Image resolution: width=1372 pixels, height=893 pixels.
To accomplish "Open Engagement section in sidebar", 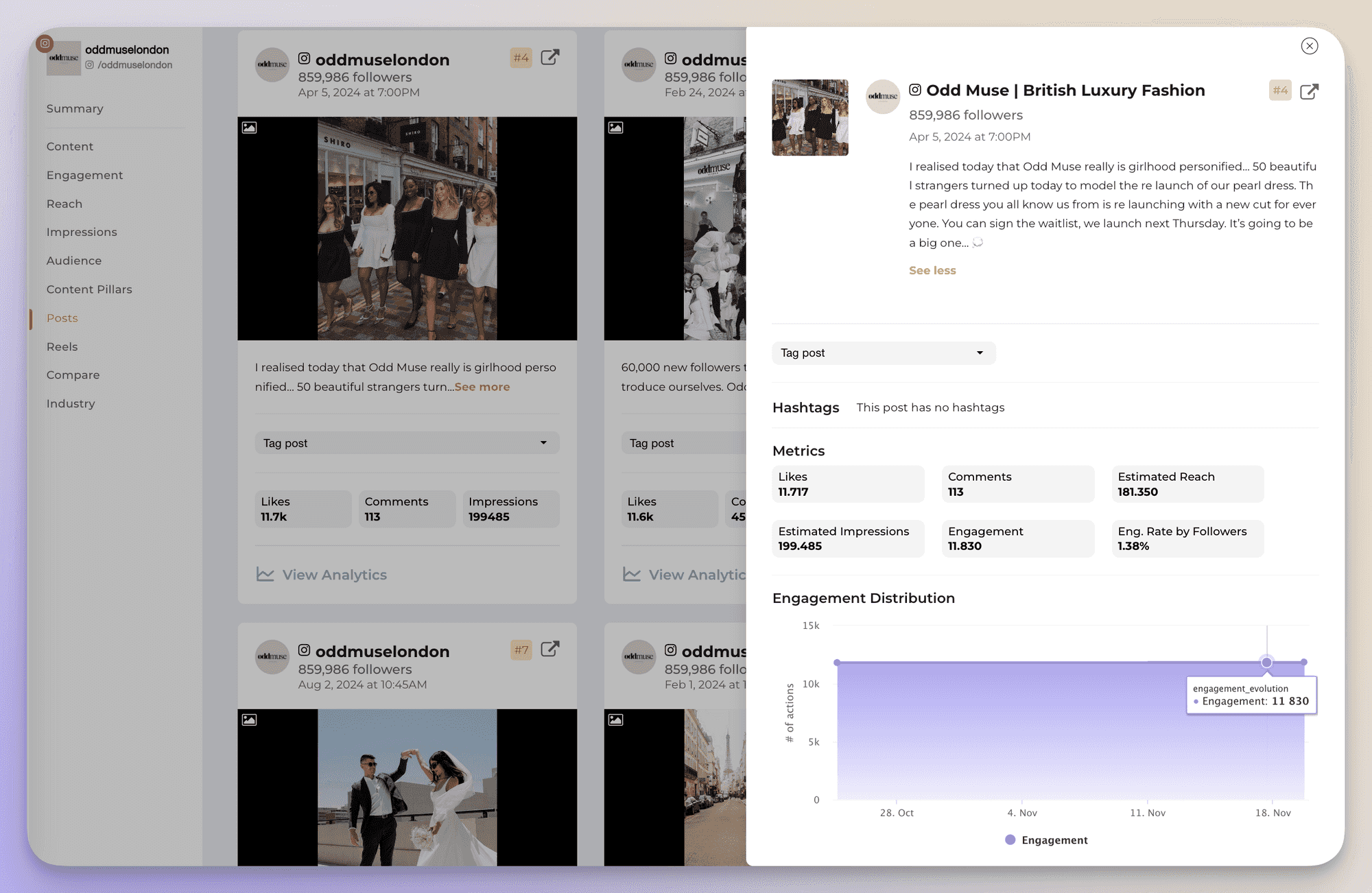I will pos(84,175).
